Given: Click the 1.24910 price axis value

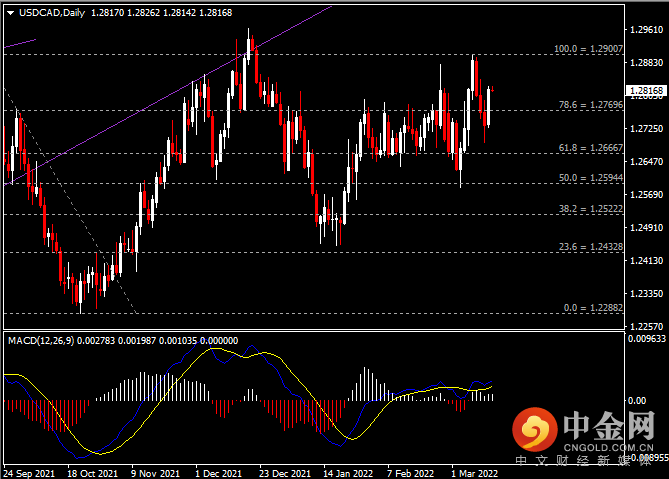Looking at the screenshot, I should (646, 227).
